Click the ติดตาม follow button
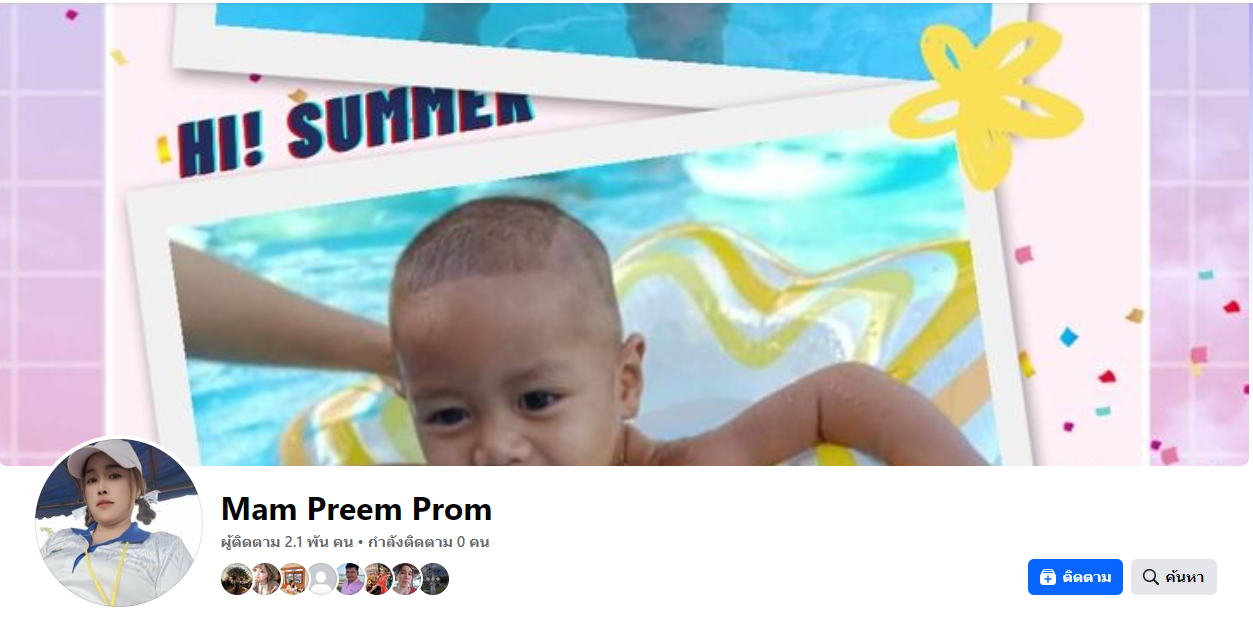Image resolution: width=1253 pixels, height=627 pixels. click(x=1075, y=577)
